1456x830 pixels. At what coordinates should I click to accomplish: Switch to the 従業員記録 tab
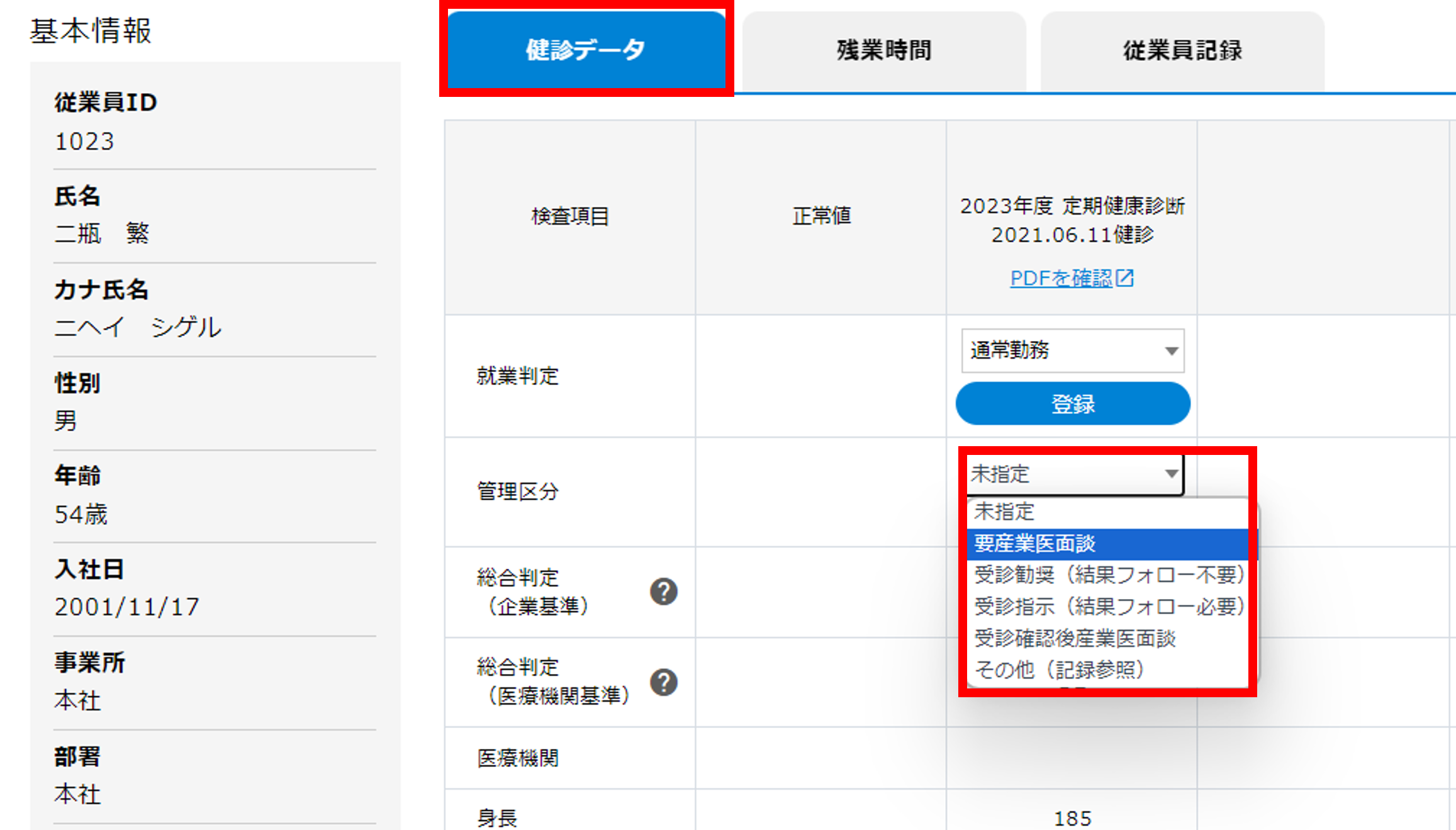[1182, 50]
